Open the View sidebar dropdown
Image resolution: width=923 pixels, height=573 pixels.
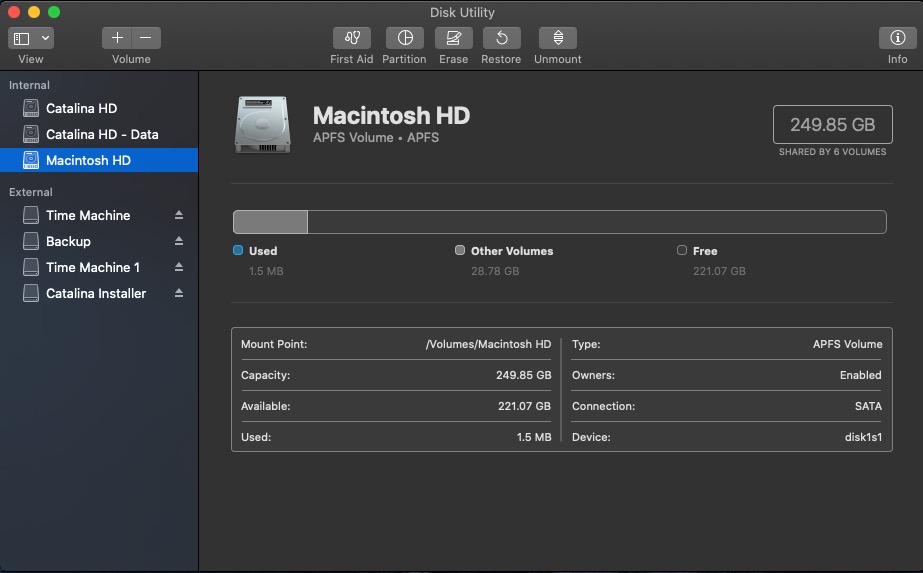click(31, 38)
